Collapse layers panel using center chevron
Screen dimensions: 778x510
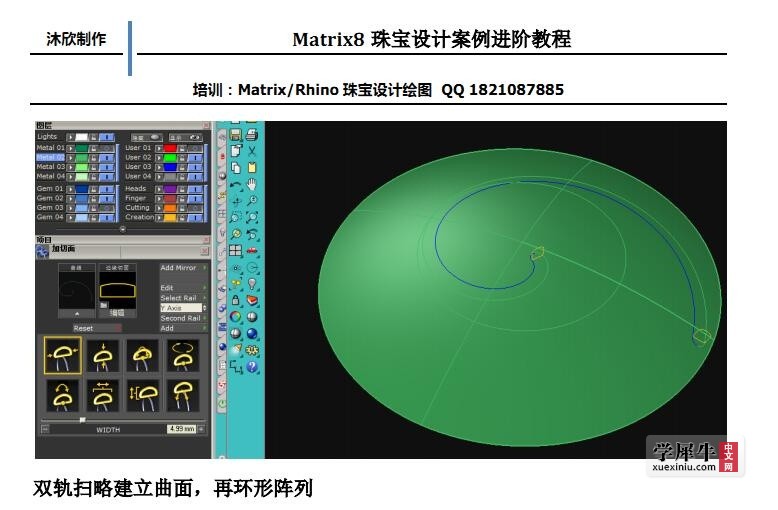[x=123, y=229]
